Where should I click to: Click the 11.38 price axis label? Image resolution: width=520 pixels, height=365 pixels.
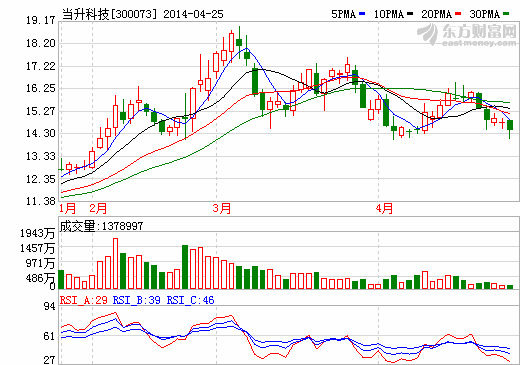(x=41, y=201)
